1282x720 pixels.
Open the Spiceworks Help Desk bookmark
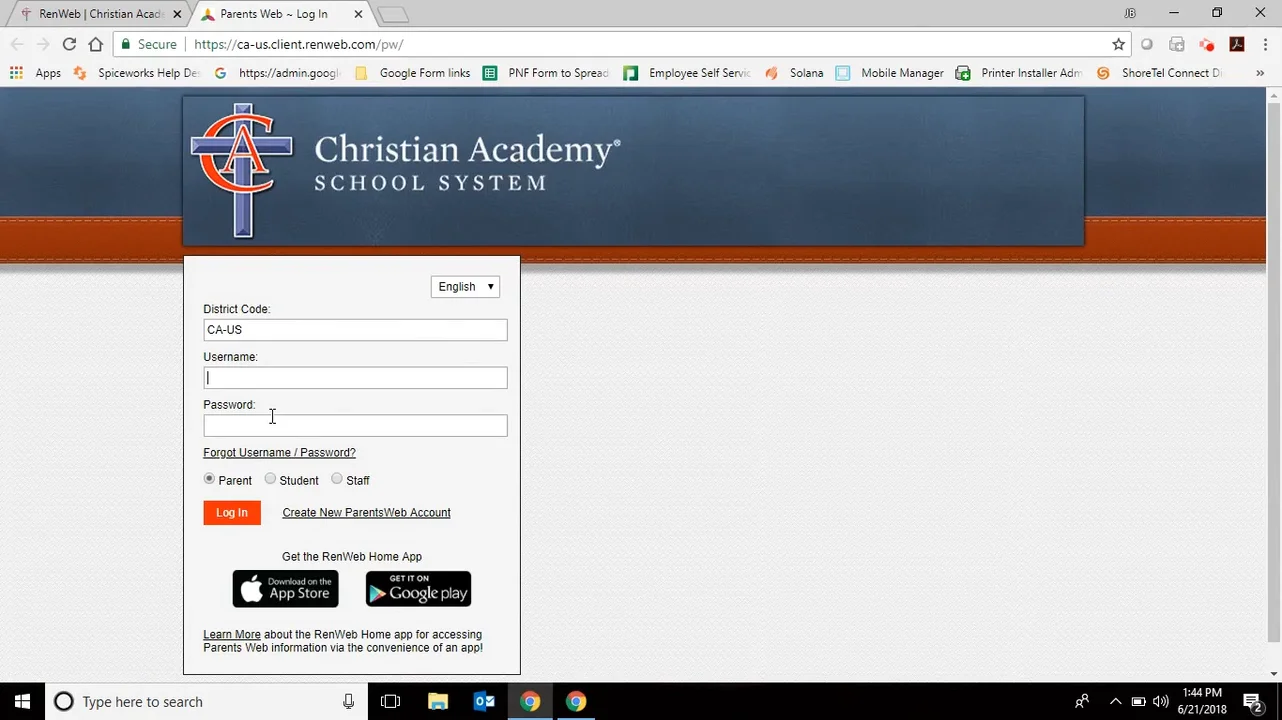click(x=137, y=73)
